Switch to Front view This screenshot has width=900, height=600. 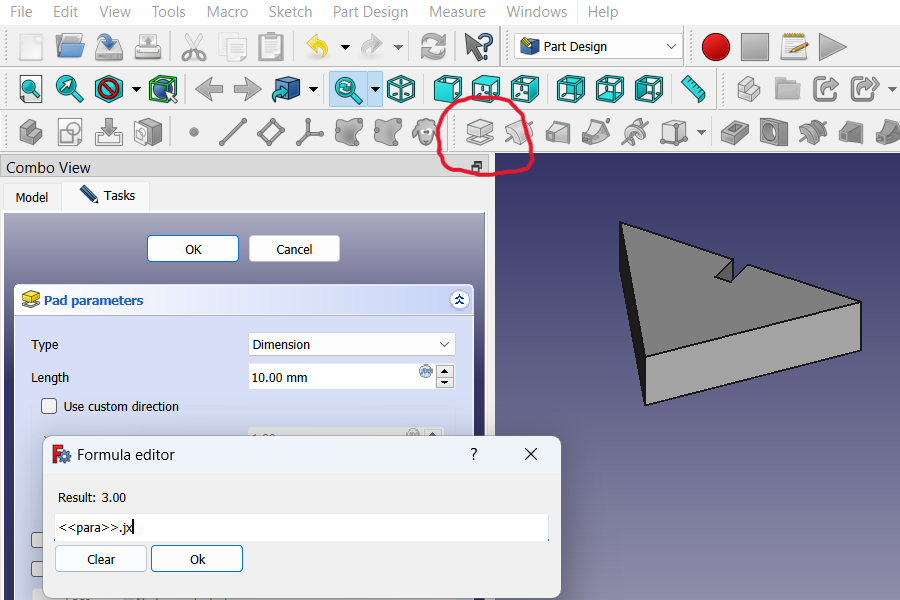pos(447,88)
